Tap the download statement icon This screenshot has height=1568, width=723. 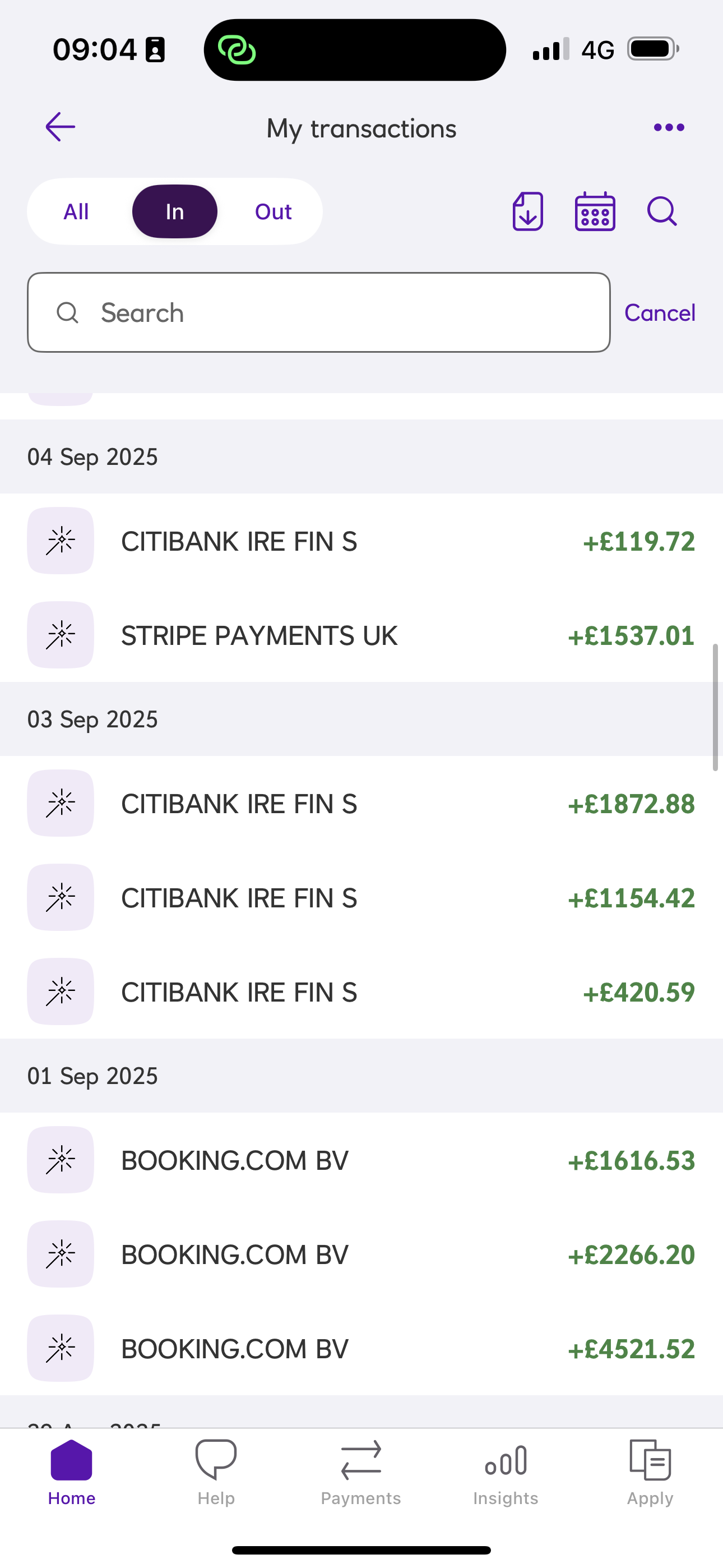click(x=527, y=212)
